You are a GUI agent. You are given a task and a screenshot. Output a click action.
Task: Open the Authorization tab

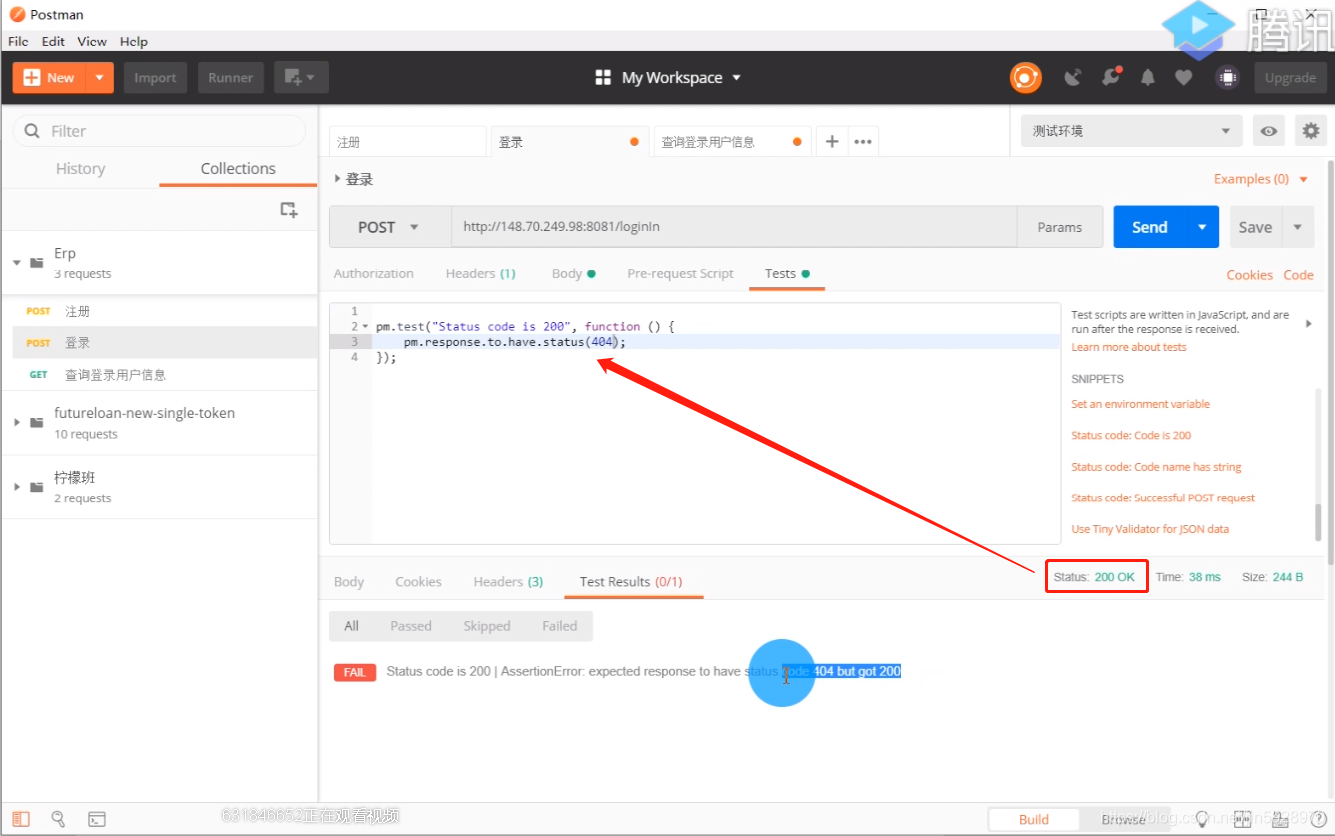click(x=373, y=273)
